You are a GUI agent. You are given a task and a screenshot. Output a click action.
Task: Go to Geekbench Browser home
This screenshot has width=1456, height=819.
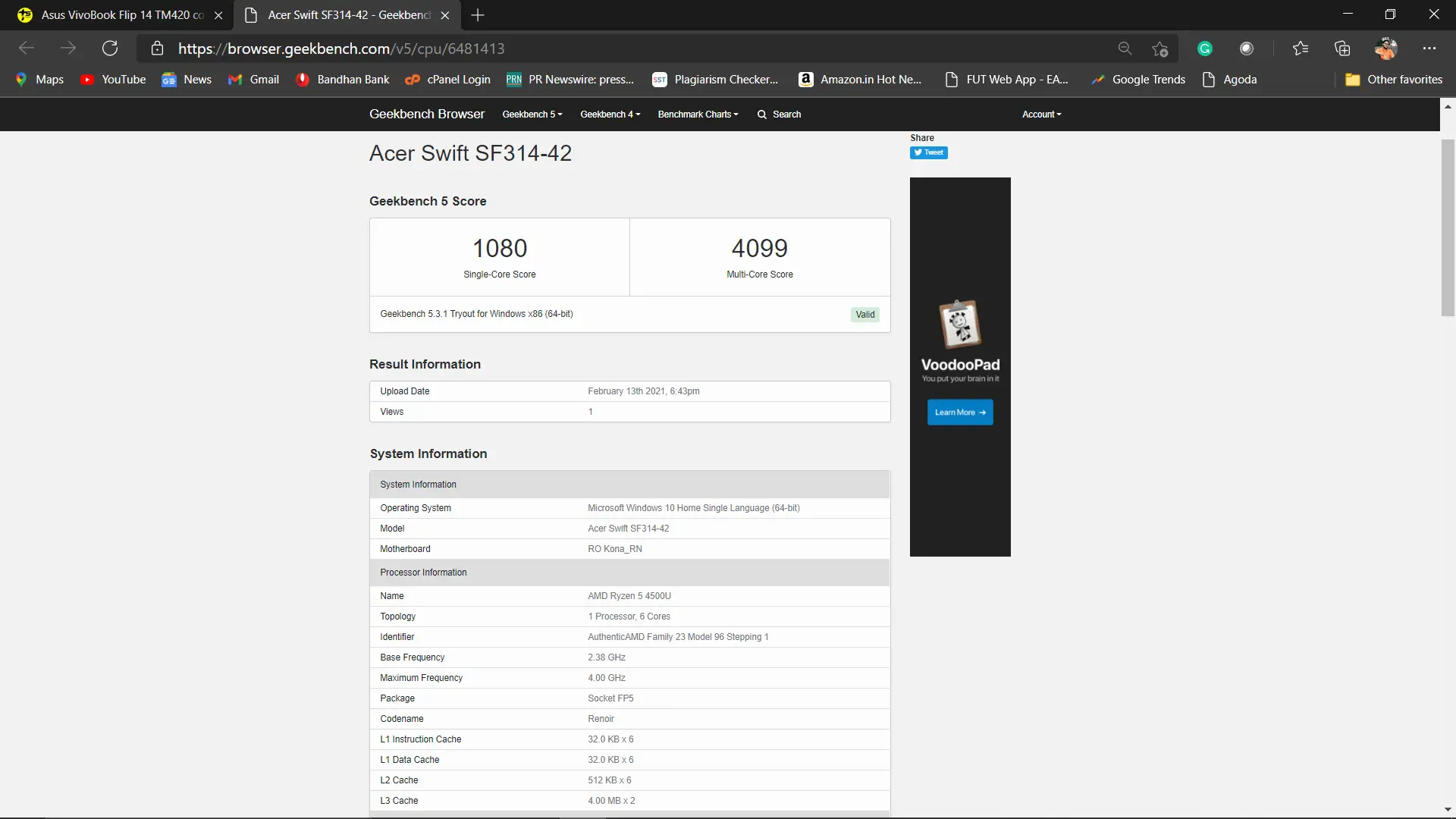click(x=427, y=114)
